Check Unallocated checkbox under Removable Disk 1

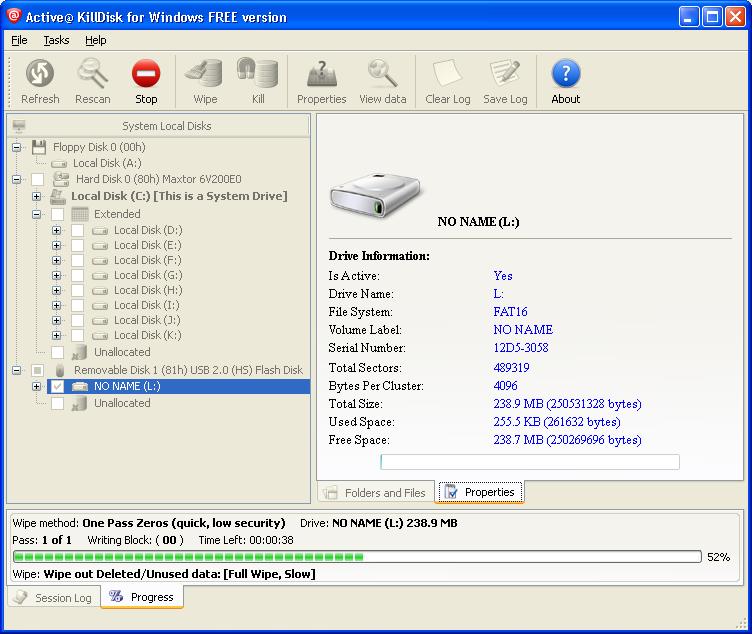[58, 403]
